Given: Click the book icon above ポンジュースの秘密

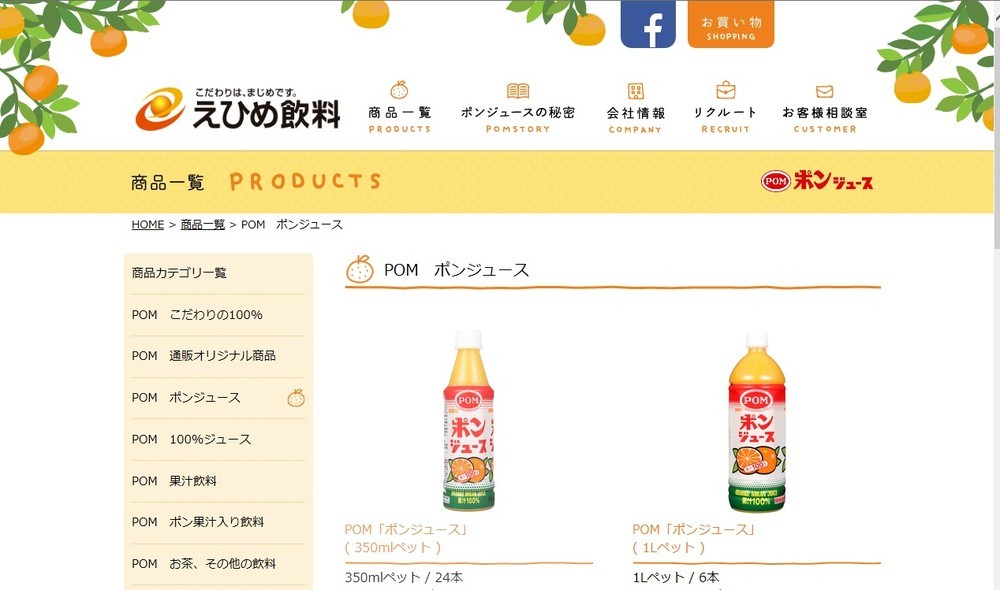Looking at the screenshot, I should (518, 91).
